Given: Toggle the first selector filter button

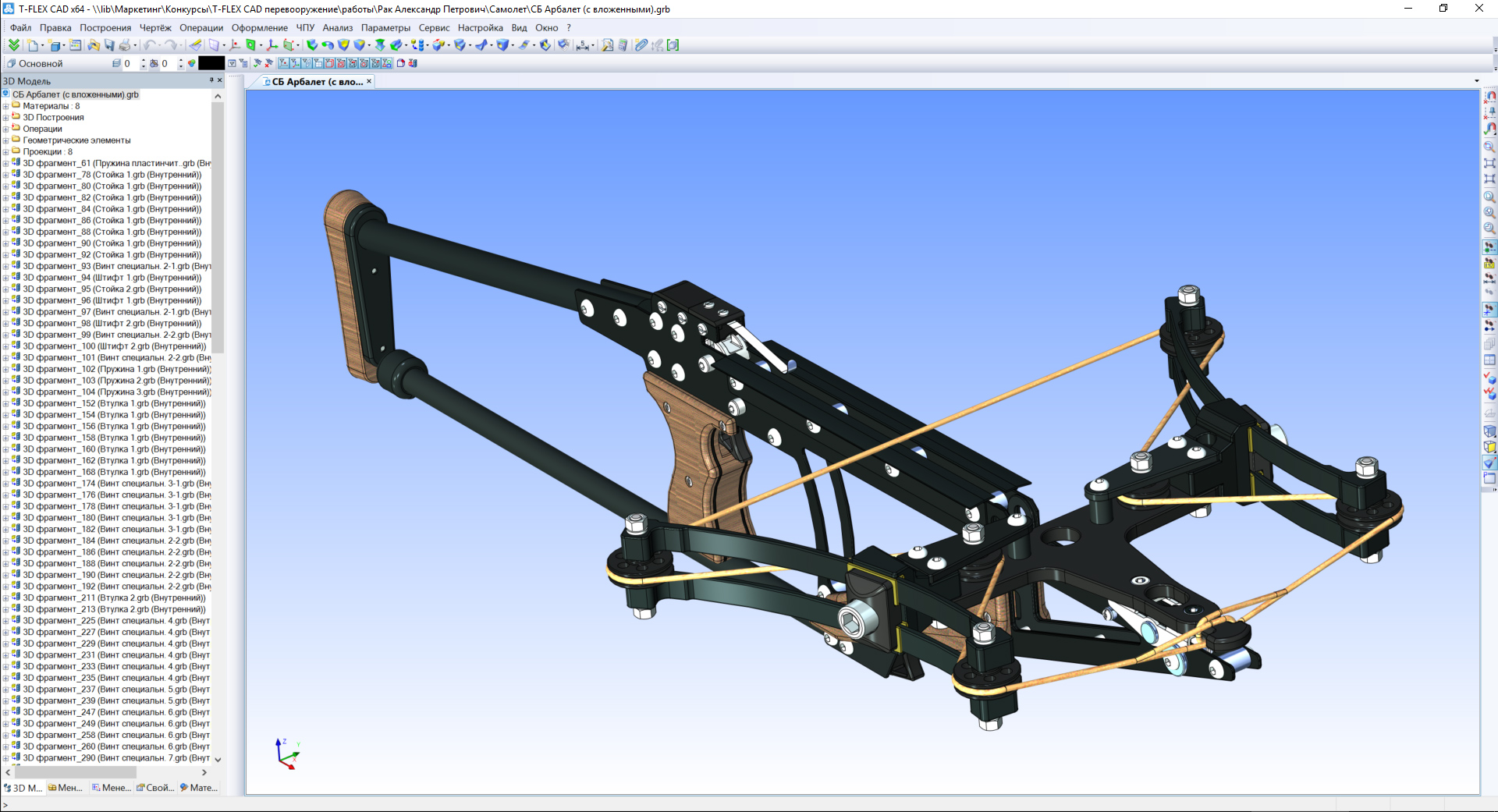Looking at the screenshot, I should (x=283, y=63).
